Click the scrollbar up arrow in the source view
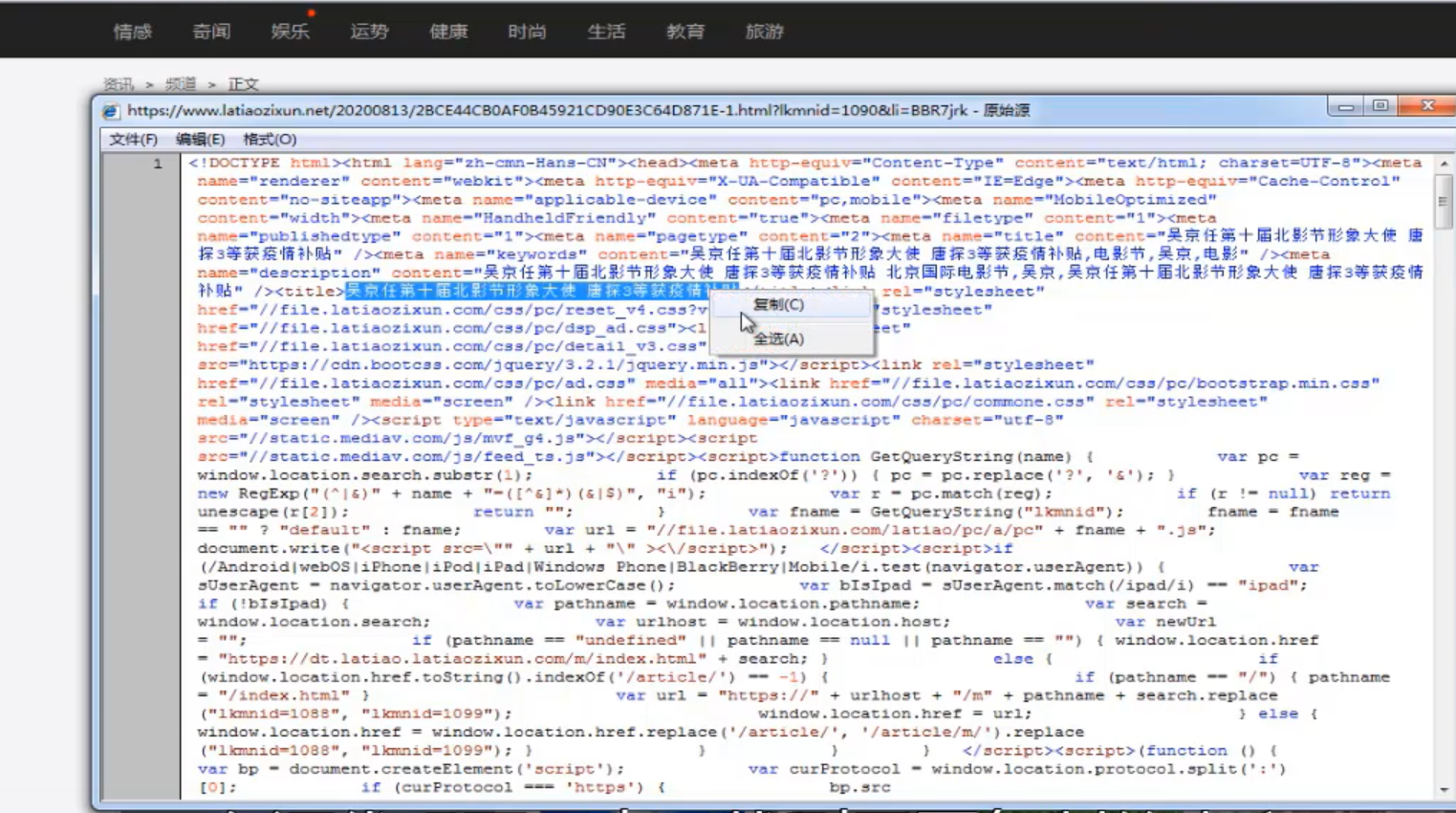The width and height of the screenshot is (1456, 813). click(x=1444, y=165)
